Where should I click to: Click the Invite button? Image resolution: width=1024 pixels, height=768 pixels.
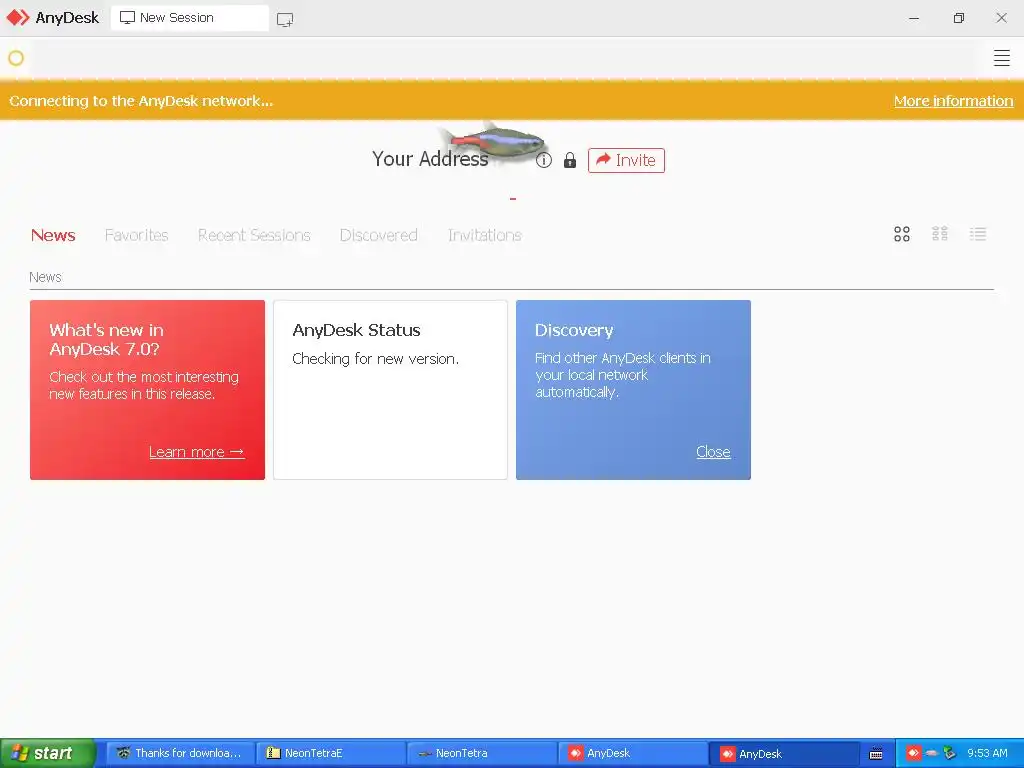626,160
